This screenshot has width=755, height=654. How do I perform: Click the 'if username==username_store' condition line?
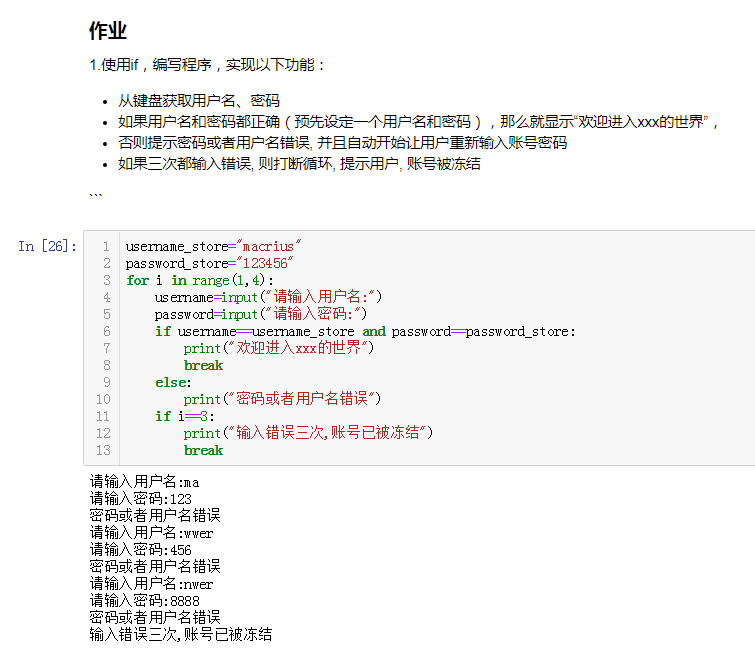(365, 331)
